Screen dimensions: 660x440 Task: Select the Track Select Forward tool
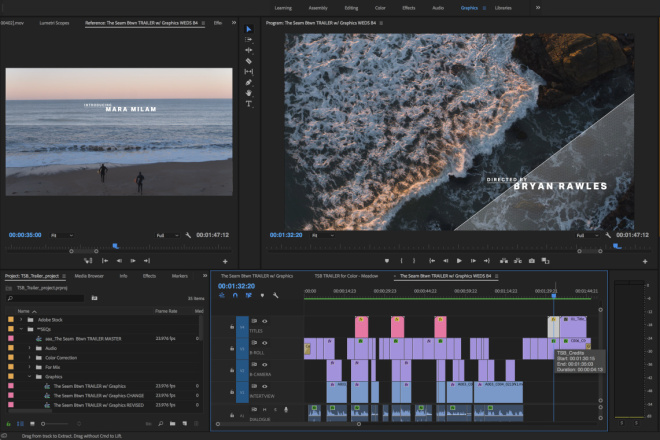[x=248, y=40]
